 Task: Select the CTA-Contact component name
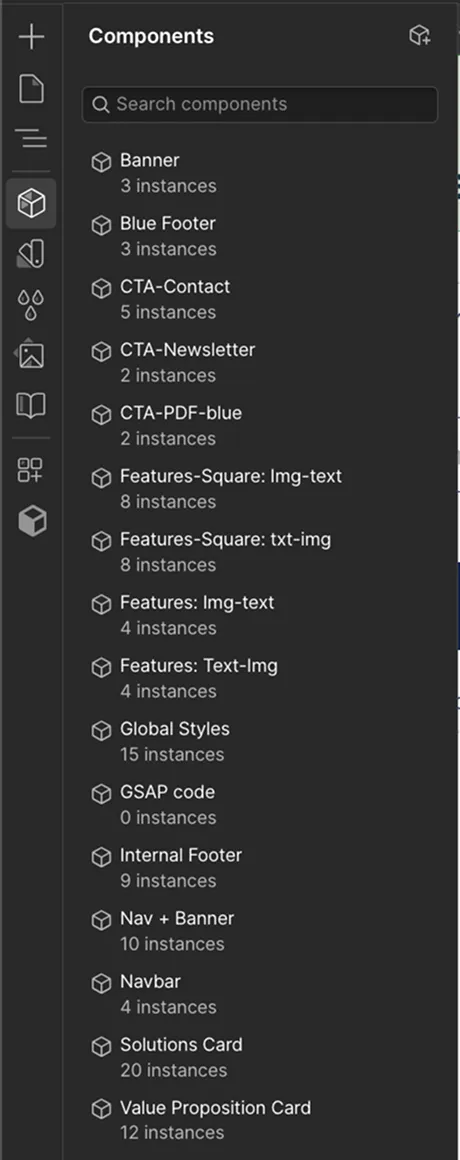(175, 286)
